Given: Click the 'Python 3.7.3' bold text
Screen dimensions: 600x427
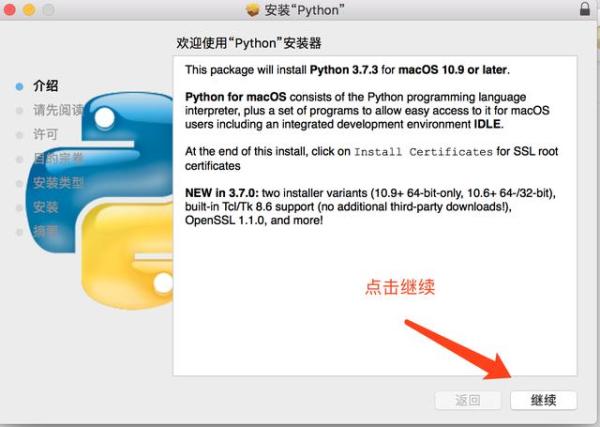Looking at the screenshot, I should (344, 70).
